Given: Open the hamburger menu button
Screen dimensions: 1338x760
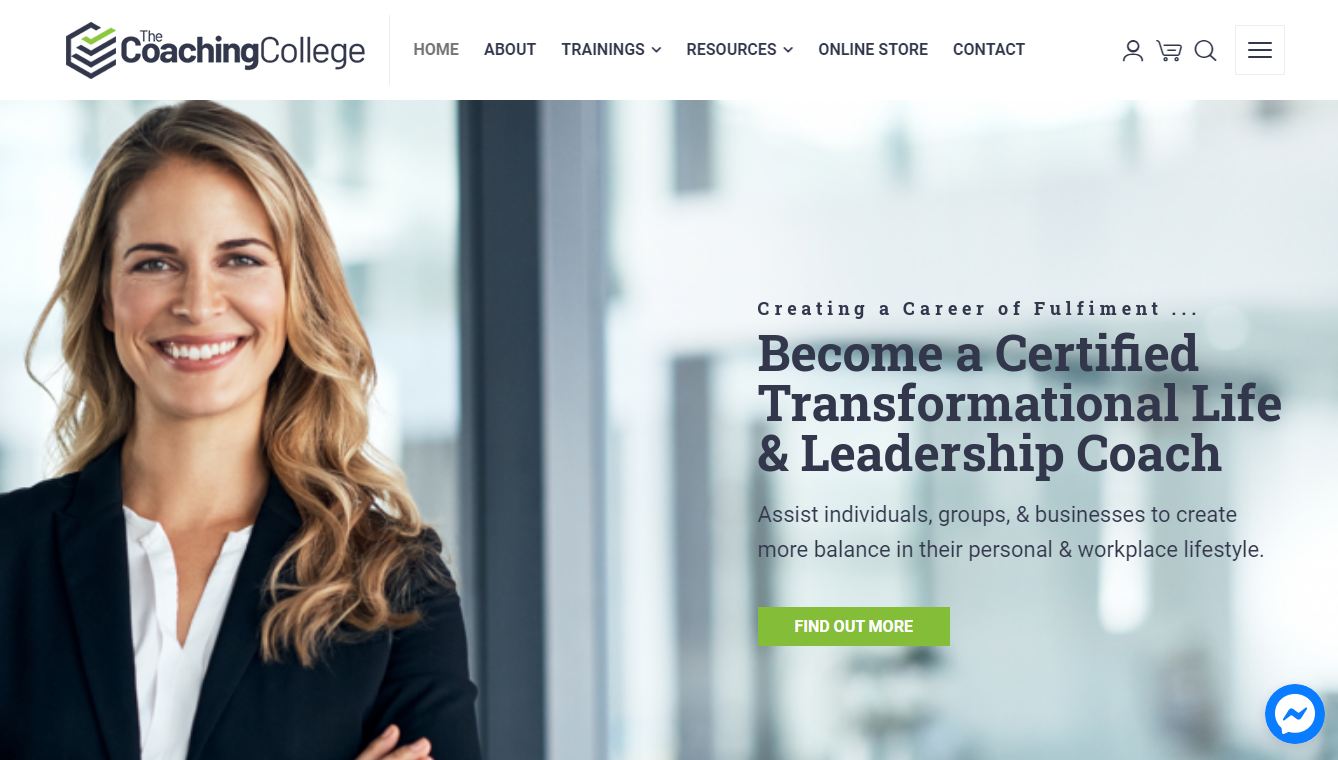Looking at the screenshot, I should tap(1260, 50).
